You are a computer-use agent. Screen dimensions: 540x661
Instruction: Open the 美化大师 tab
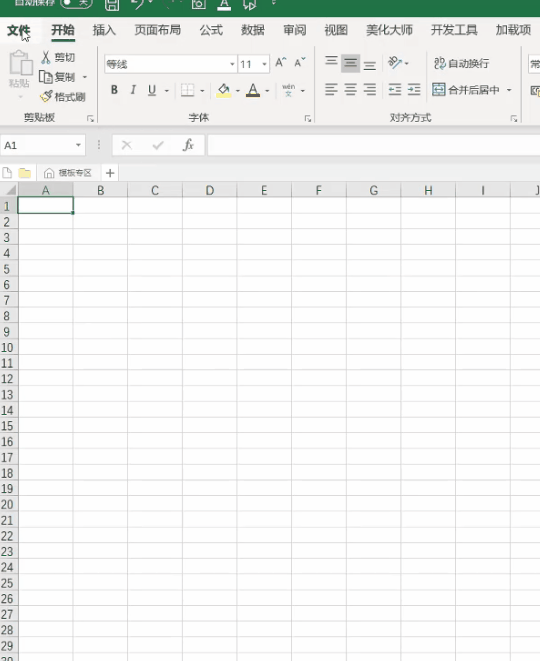pyautogui.click(x=389, y=30)
